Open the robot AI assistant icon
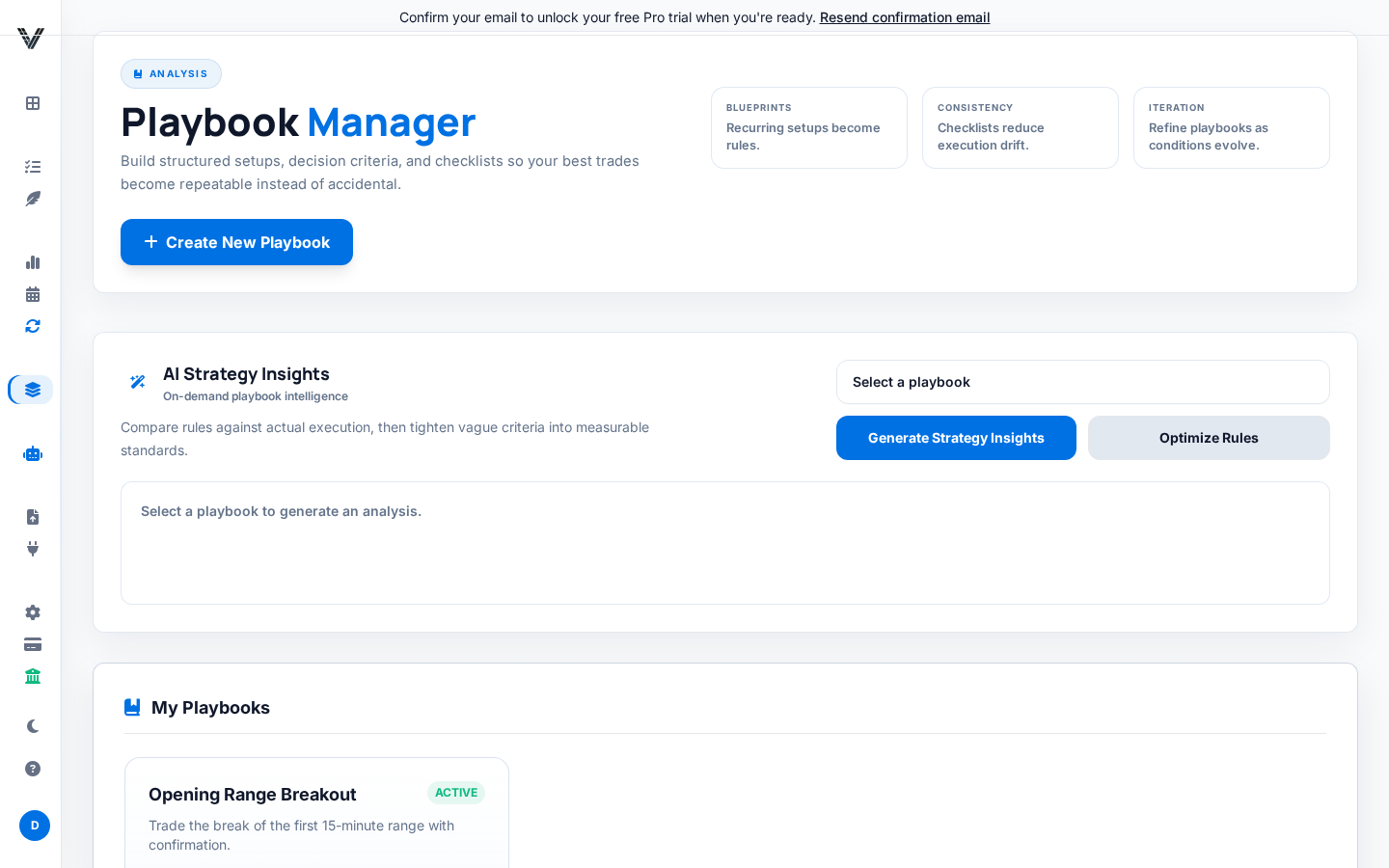1389x868 pixels. tap(33, 453)
